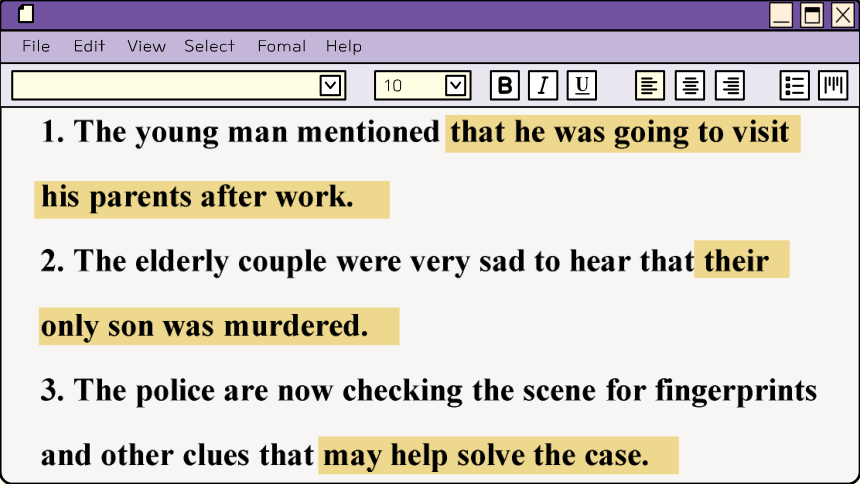Align text to the right
The height and width of the screenshot is (484, 860).
(730, 85)
